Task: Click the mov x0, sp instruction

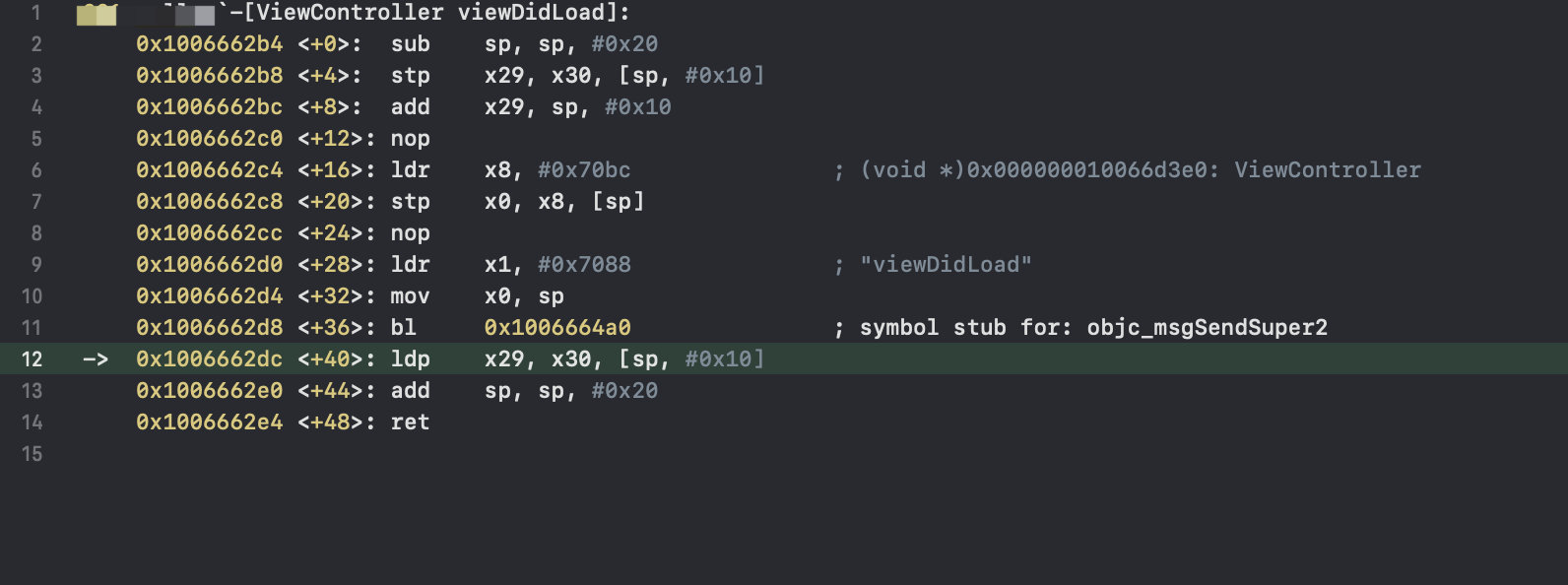Action: coord(478,296)
